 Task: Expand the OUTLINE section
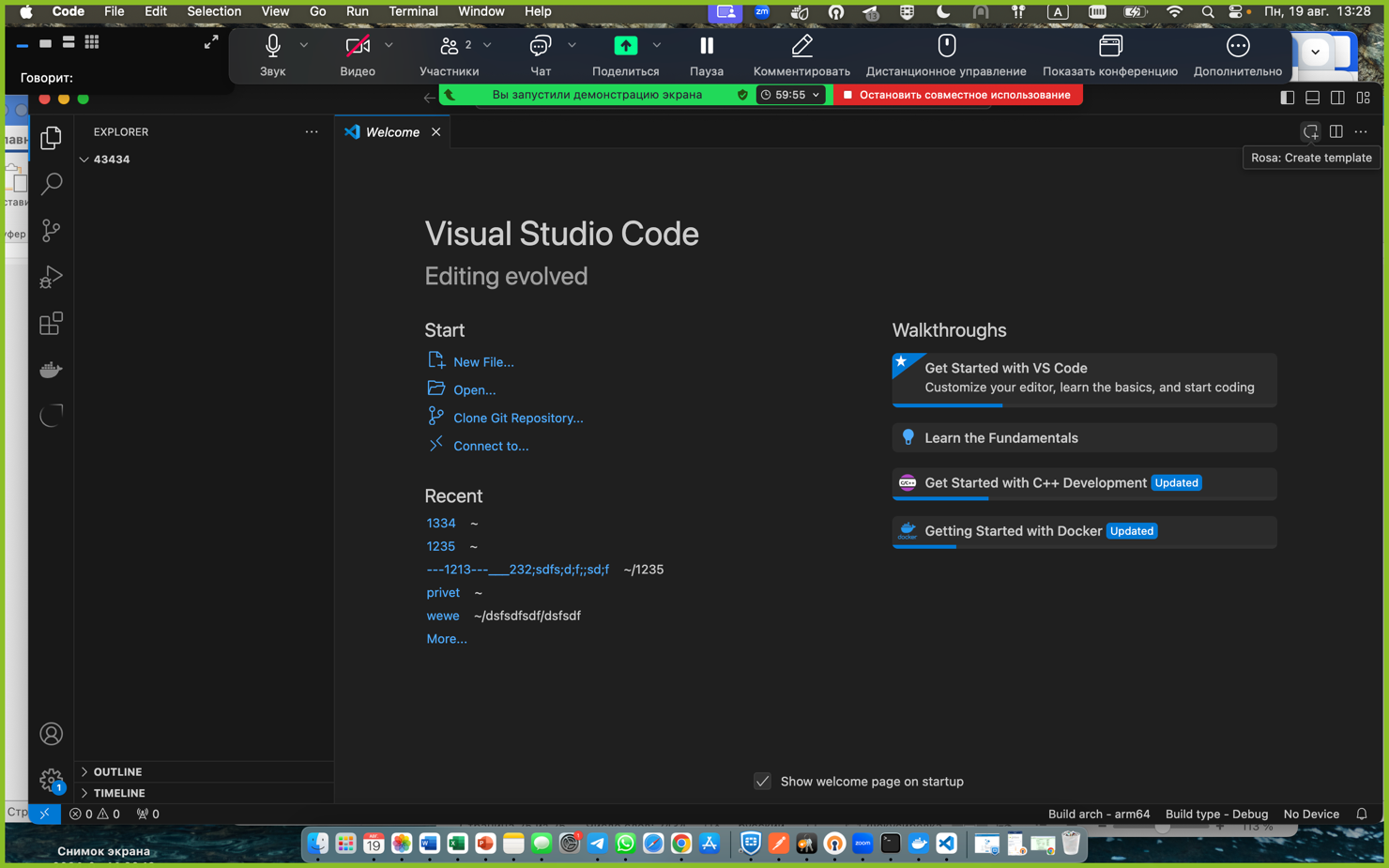[x=117, y=772]
